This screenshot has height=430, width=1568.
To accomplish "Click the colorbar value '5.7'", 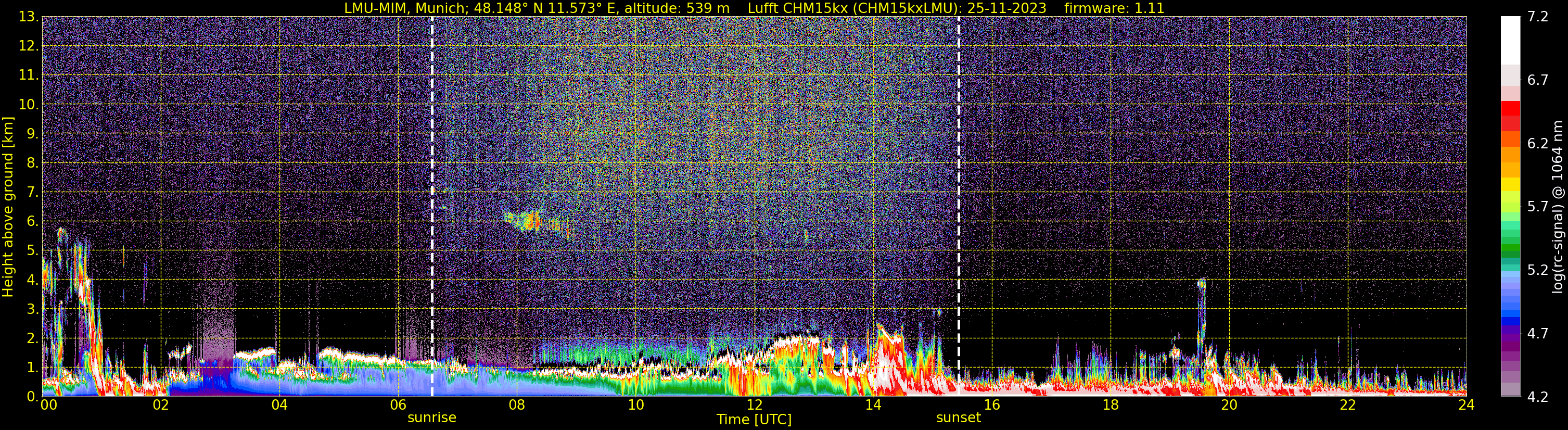I will point(1538,207).
